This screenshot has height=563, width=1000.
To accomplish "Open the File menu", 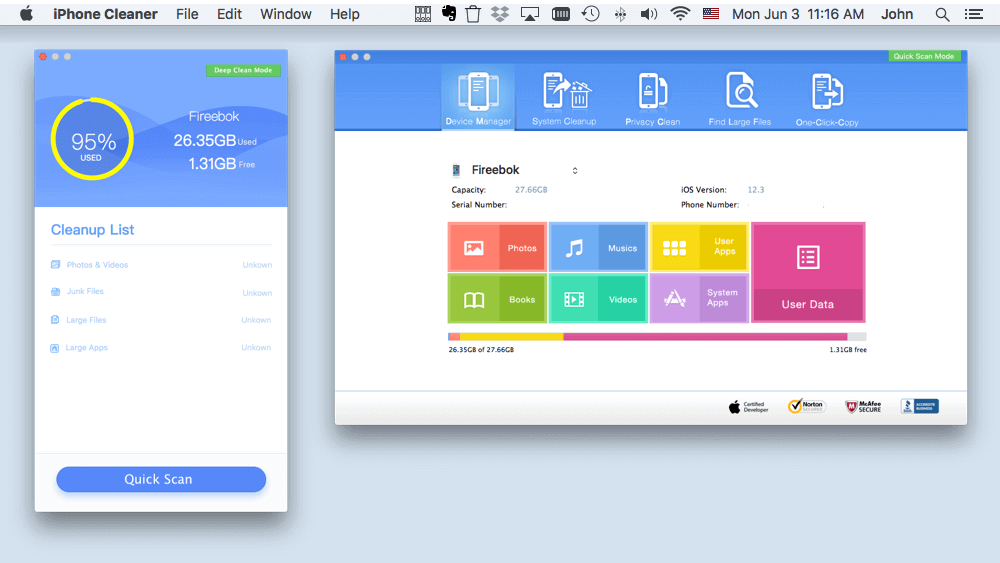I will pos(187,14).
